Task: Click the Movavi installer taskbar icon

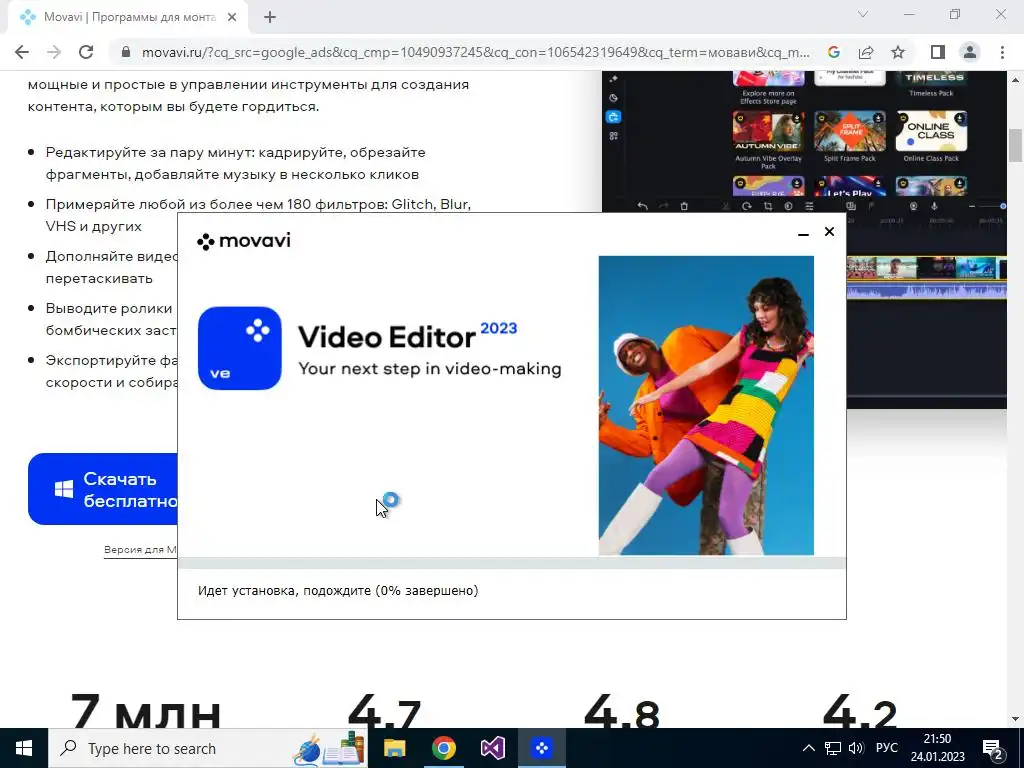Action: tap(541, 748)
